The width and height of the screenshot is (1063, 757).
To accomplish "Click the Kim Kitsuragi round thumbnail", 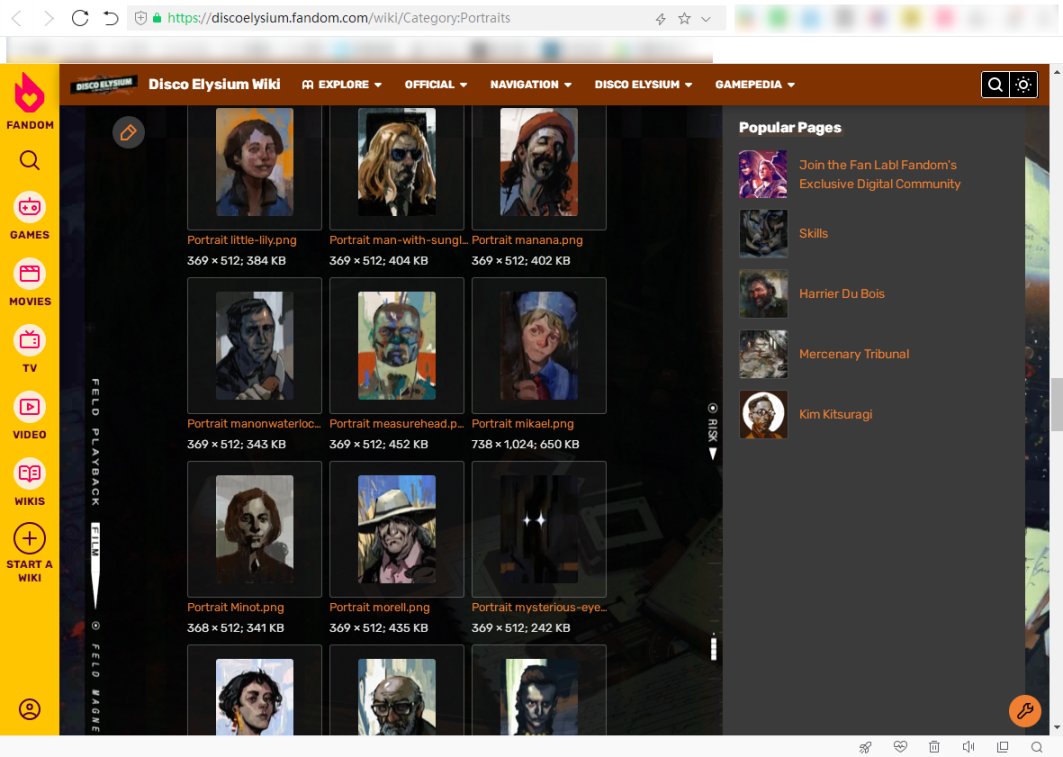I will [x=763, y=414].
